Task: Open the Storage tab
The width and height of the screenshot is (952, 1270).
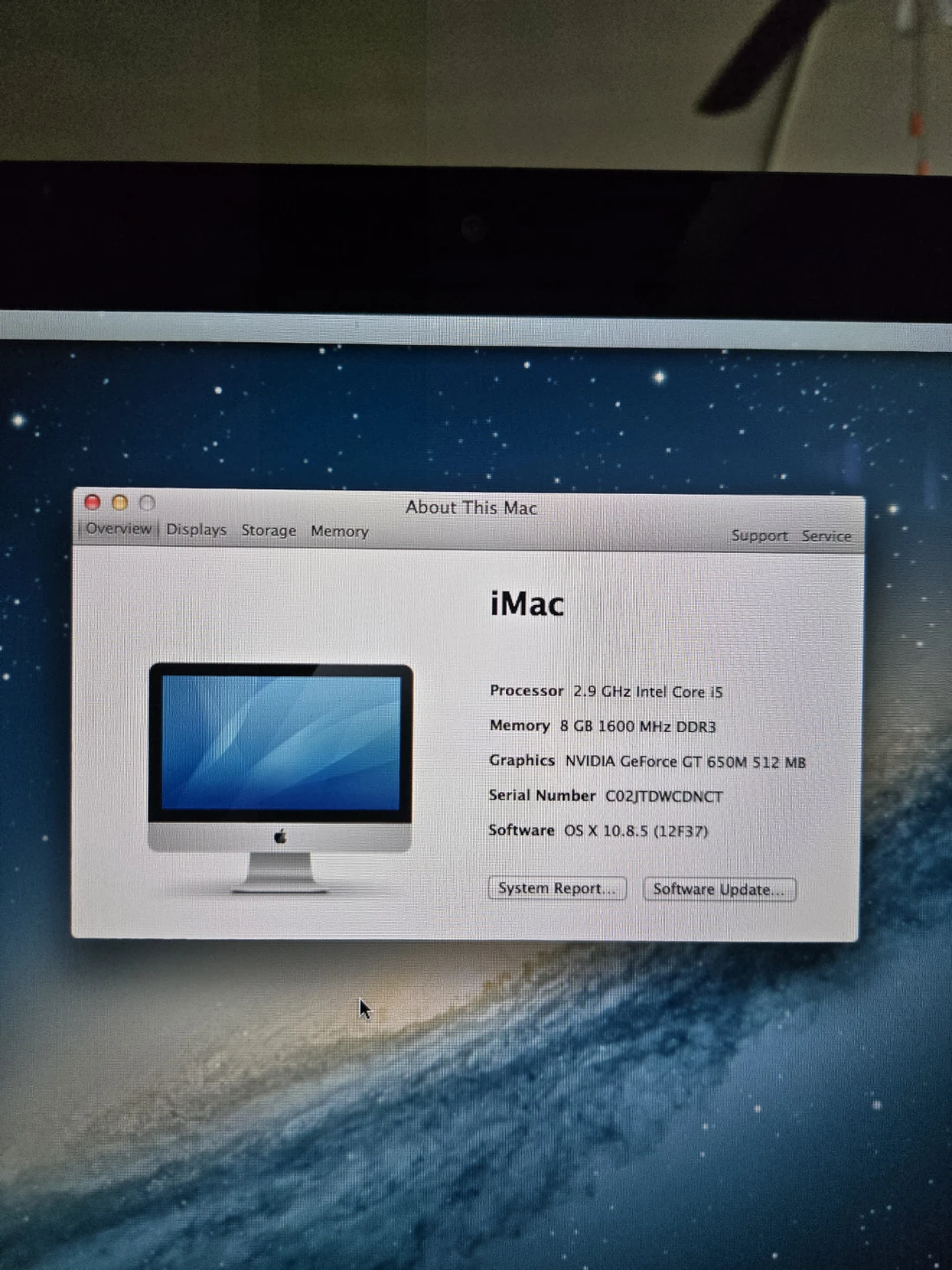Action: [269, 530]
